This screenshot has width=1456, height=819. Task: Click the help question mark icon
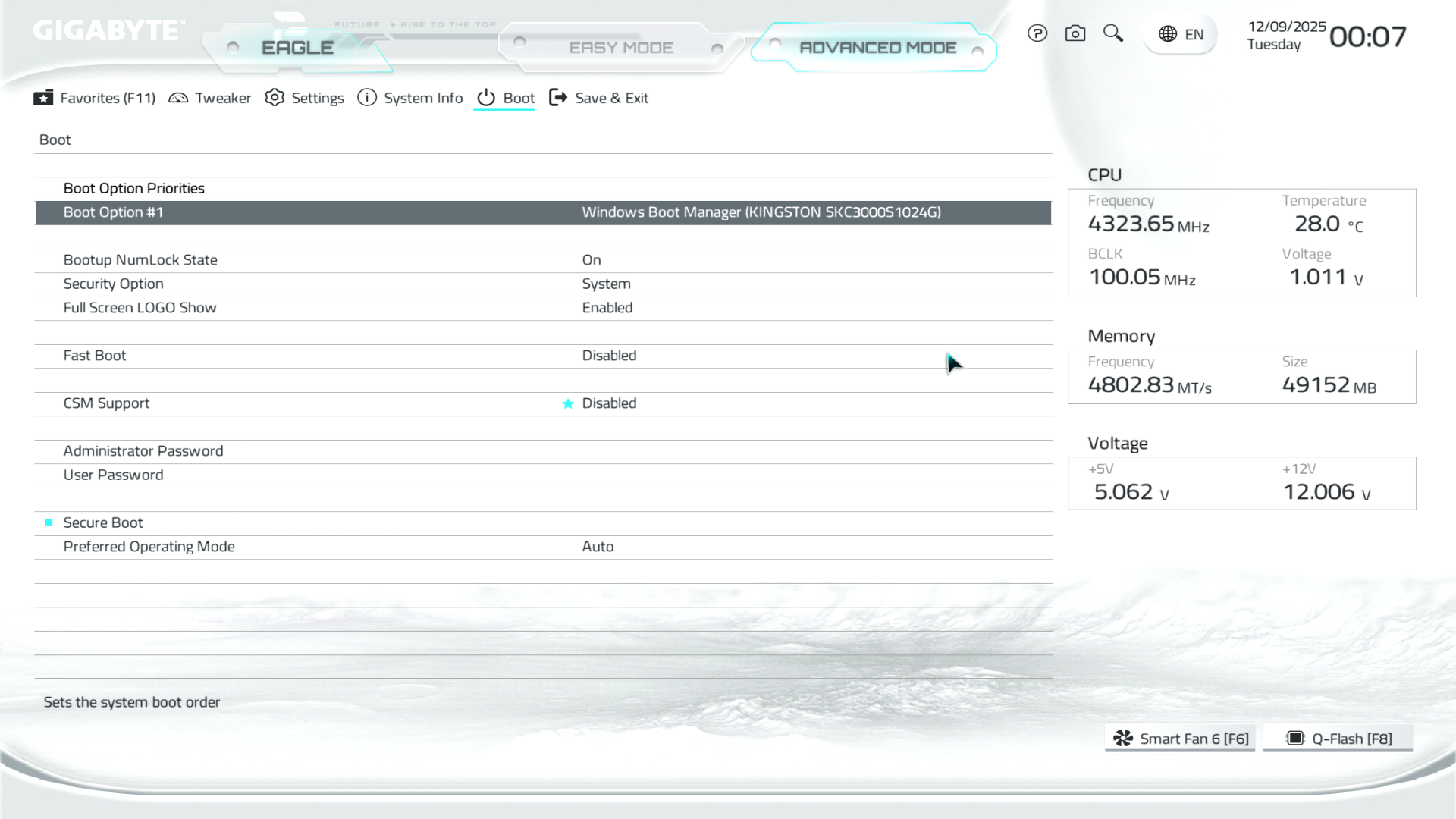[1037, 33]
